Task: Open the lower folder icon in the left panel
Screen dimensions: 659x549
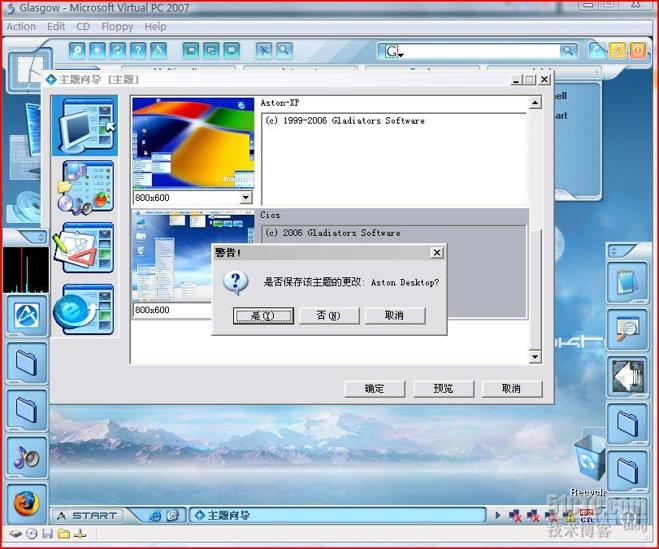Action: (x=26, y=410)
